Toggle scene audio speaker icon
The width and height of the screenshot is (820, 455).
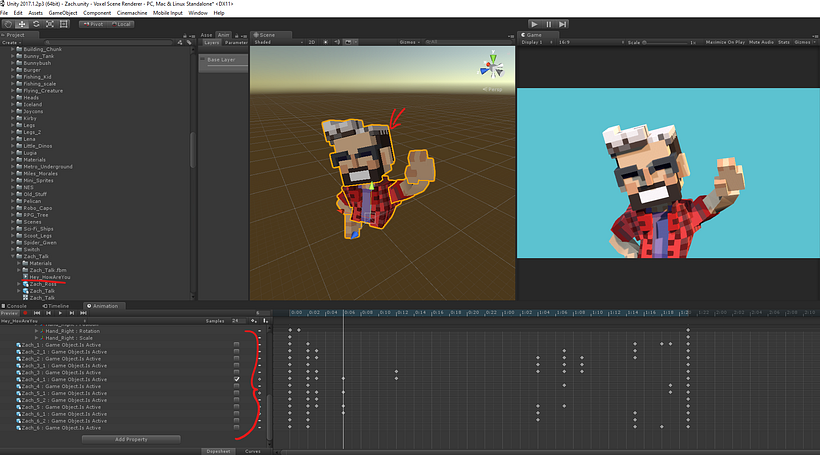337,42
